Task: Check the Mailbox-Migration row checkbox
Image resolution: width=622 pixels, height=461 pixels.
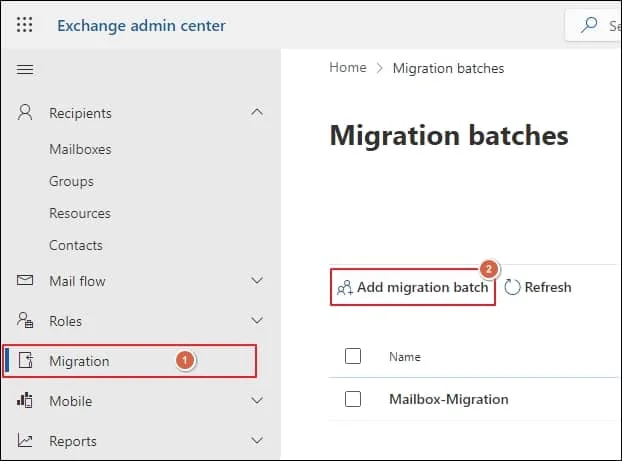Action: pyautogui.click(x=352, y=399)
